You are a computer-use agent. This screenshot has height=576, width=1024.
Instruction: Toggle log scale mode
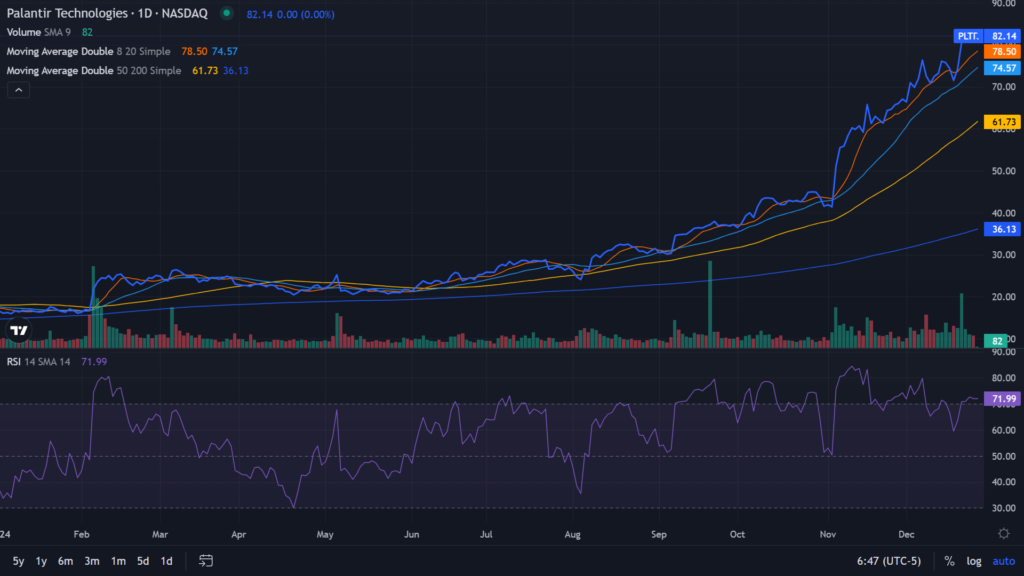point(974,561)
